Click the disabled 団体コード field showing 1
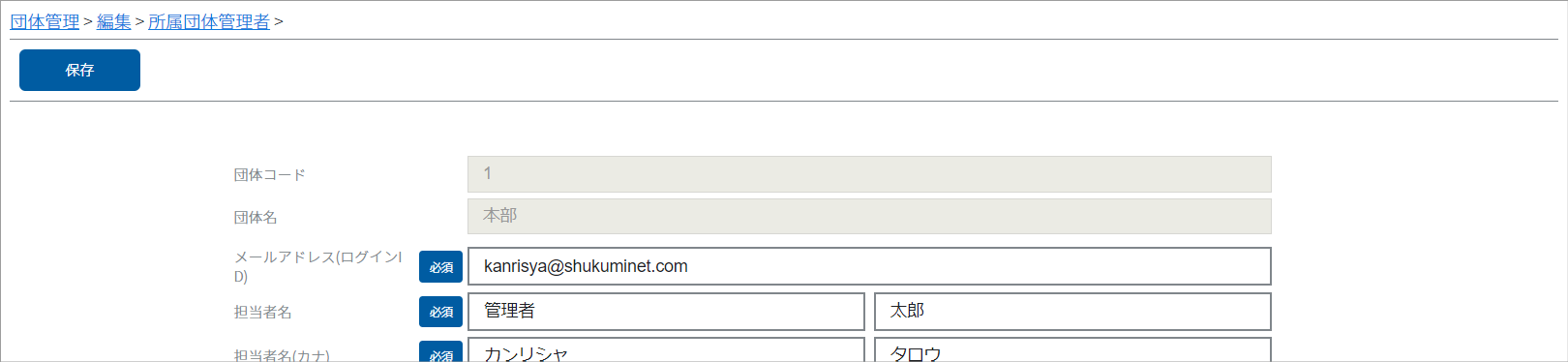This screenshot has width=1568, height=362. (869, 174)
